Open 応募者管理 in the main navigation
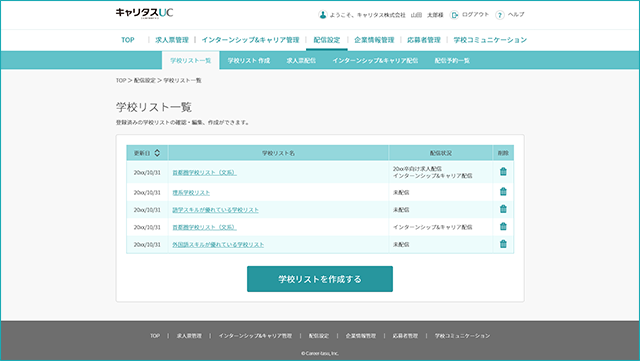The width and height of the screenshot is (640, 361). coord(424,40)
